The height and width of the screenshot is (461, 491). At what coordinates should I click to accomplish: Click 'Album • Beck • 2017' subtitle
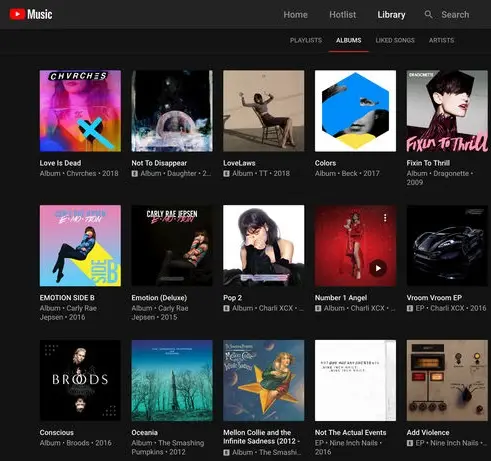[x=347, y=173]
